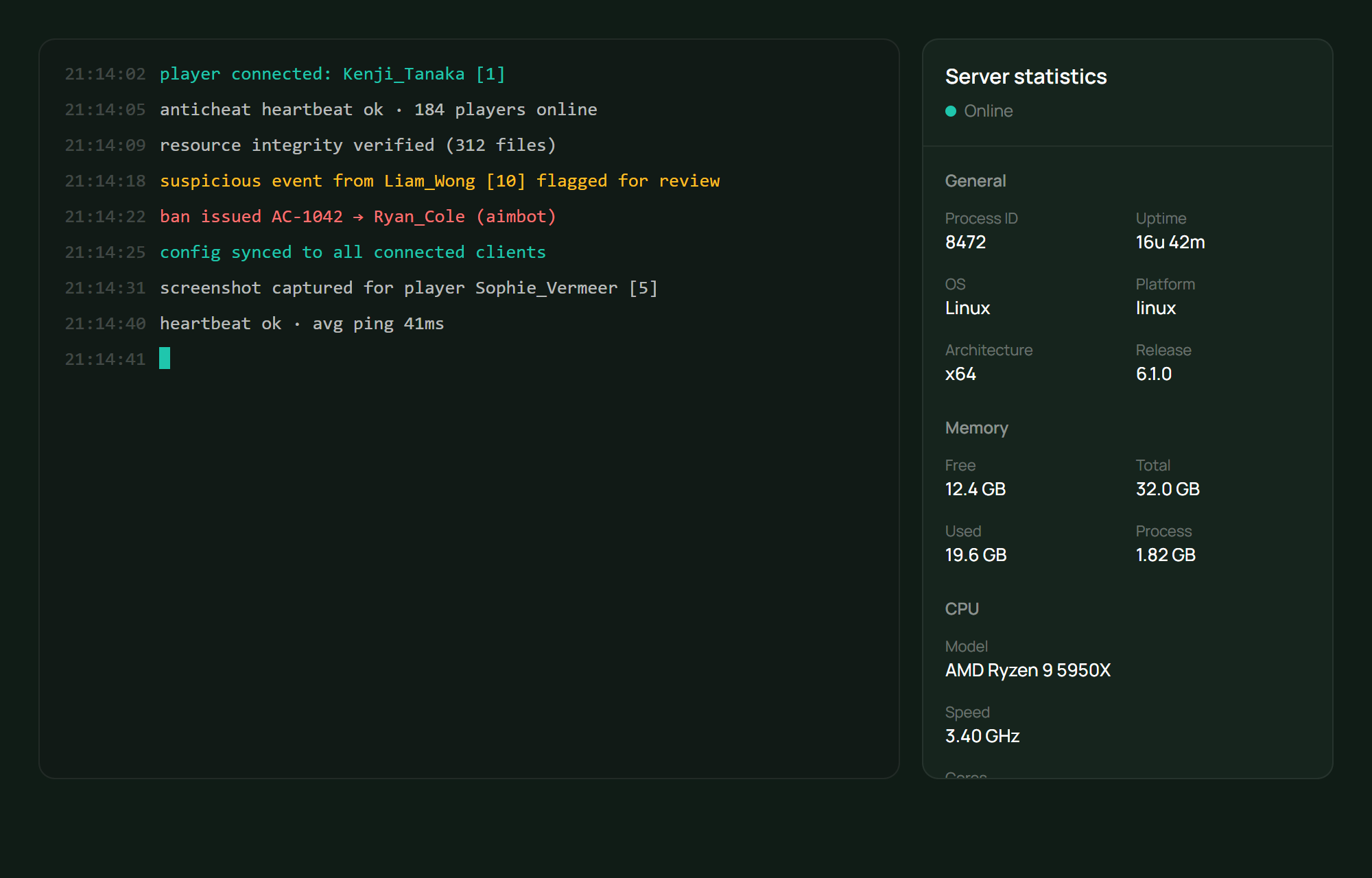
Task: Click the 21:14:22 timestamp
Action: click(x=105, y=217)
